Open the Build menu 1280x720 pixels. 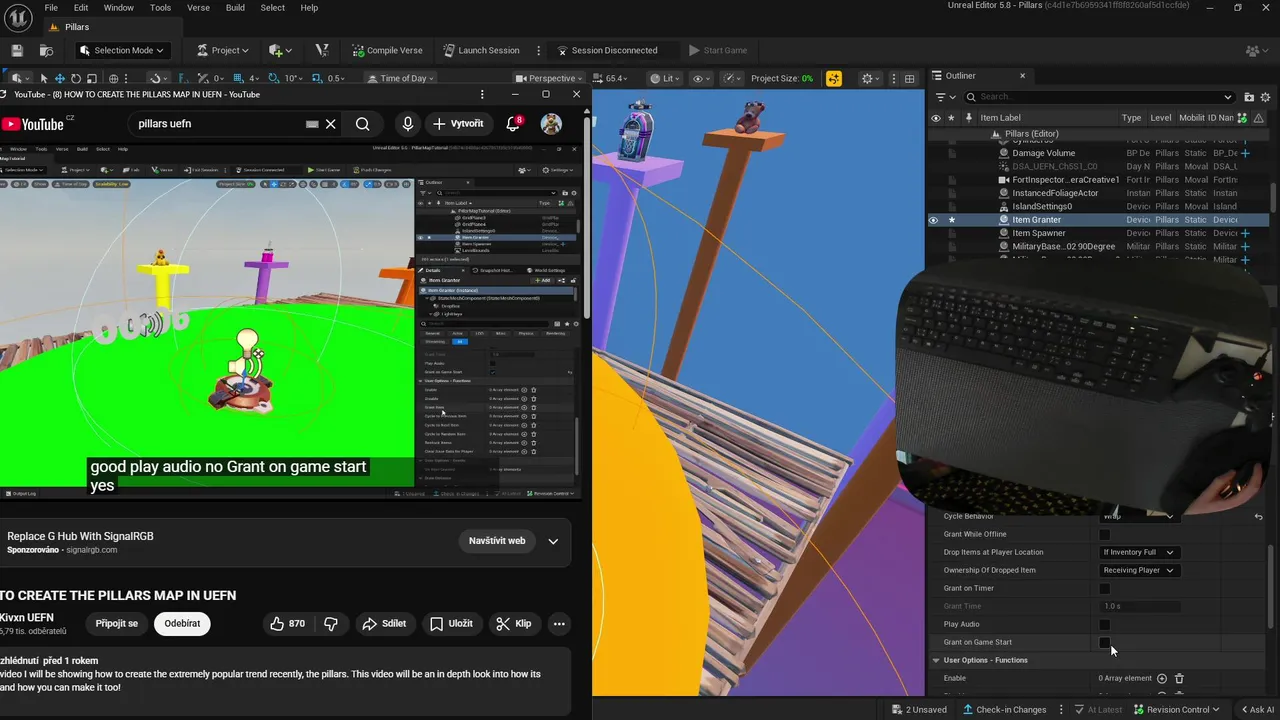[235, 7]
